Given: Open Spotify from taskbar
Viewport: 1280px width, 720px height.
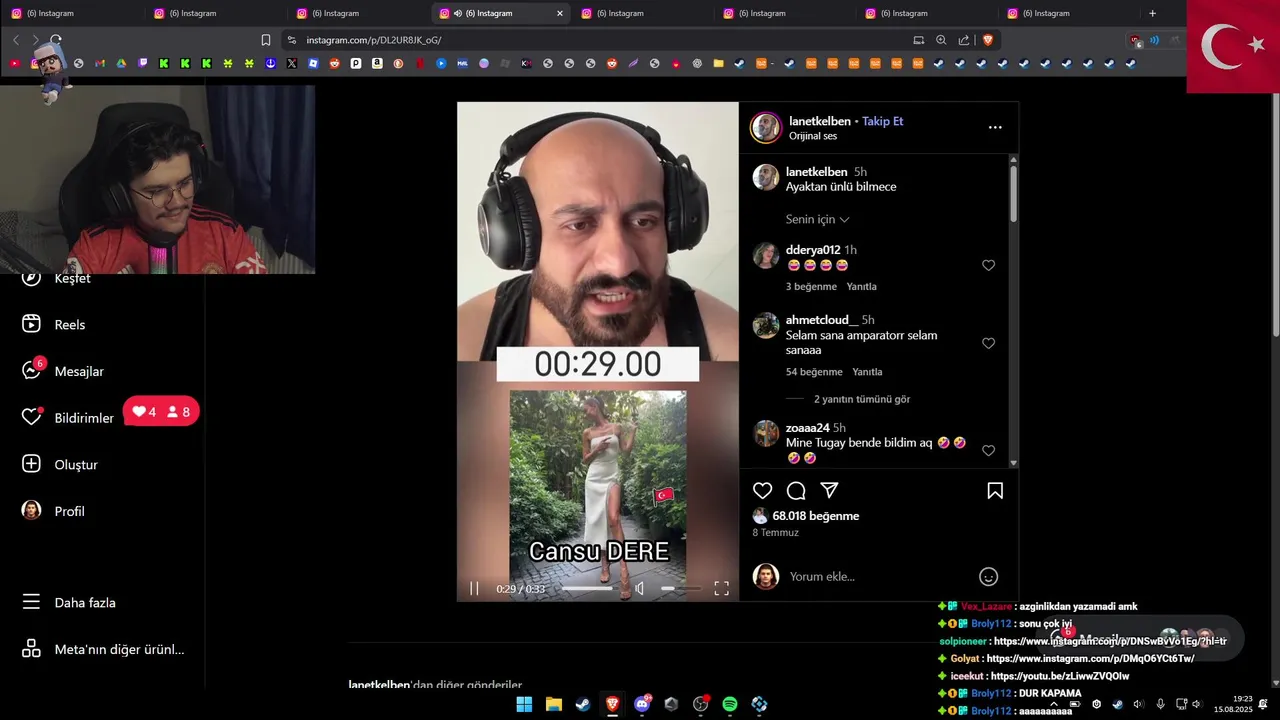Looking at the screenshot, I should click(730, 704).
